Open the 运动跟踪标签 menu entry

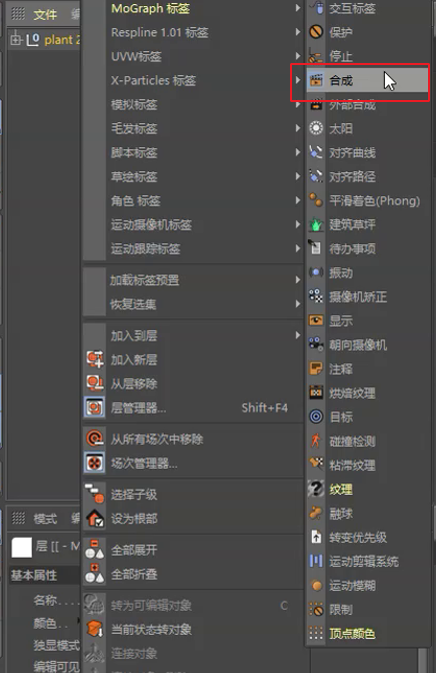(x=193, y=249)
